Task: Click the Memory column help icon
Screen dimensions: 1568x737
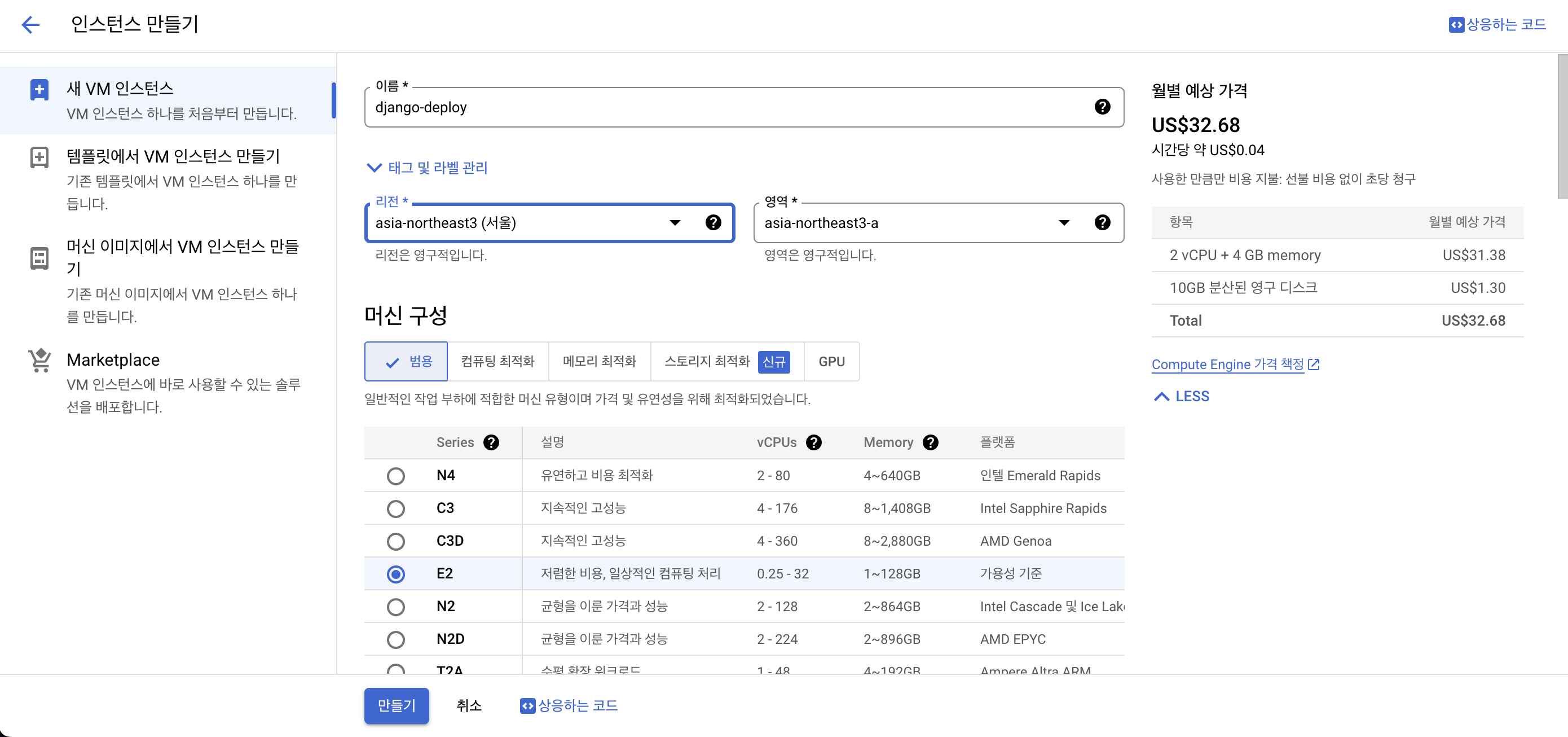Action: (x=930, y=443)
